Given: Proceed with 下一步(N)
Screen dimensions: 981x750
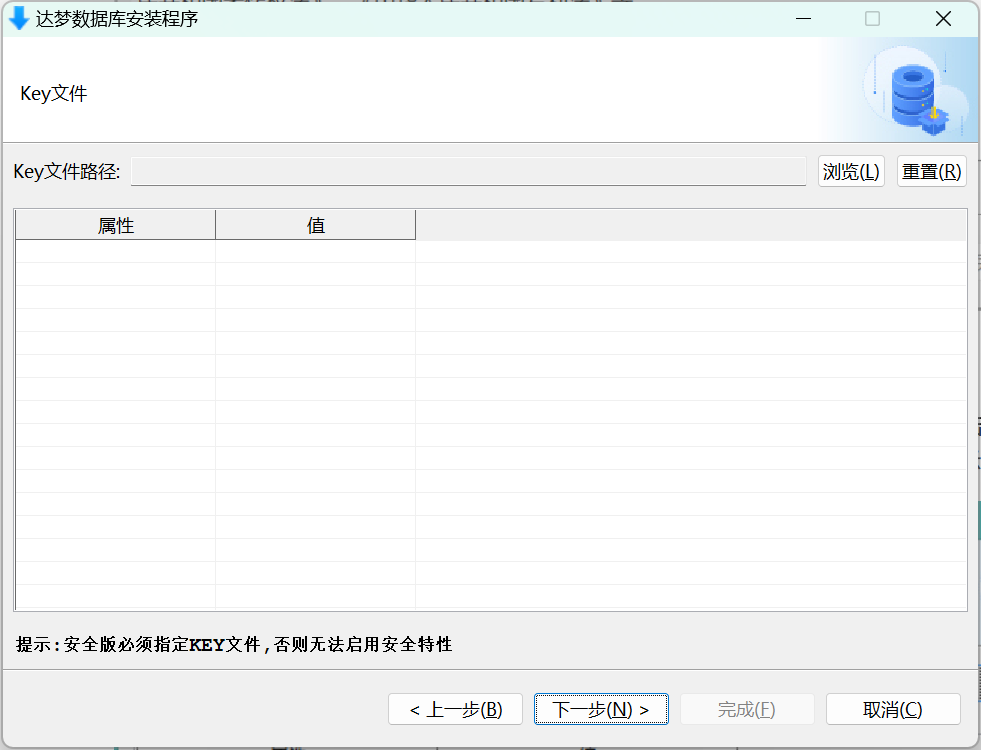Looking at the screenshot, I should 601,709.
